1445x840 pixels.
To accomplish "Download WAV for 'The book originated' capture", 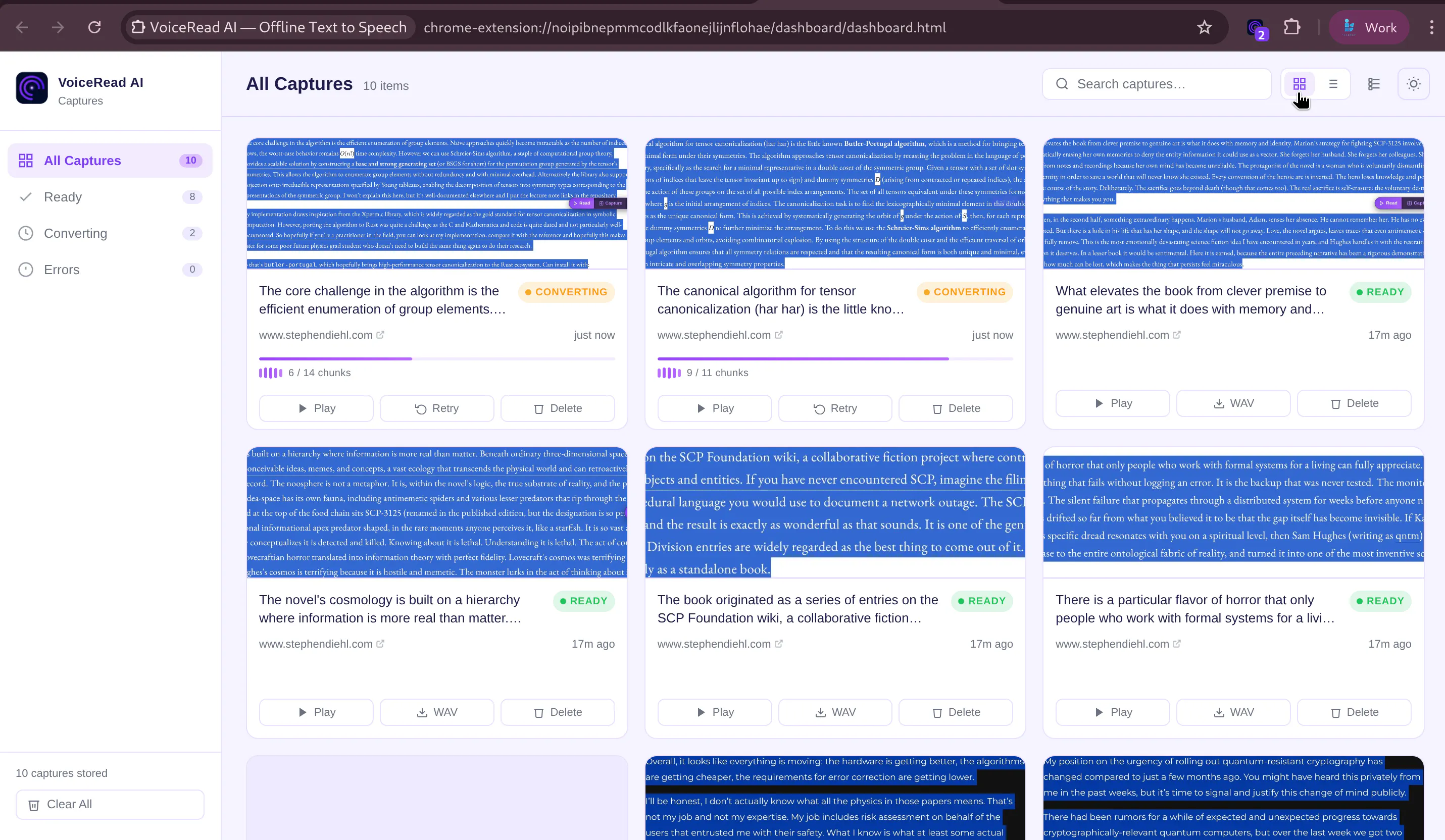I will [x=835, y=712].
